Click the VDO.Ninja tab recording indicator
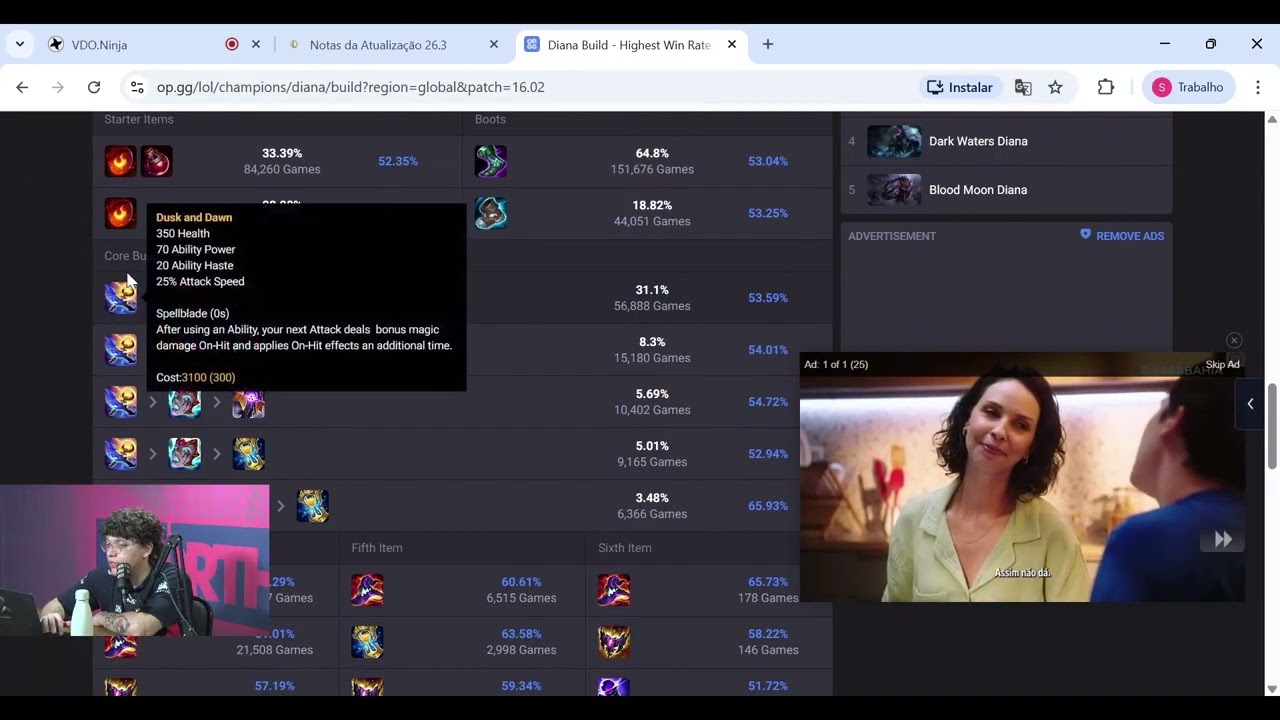Image resolution: width=1280 pixels, height=720 pixels. click(232, 44)
